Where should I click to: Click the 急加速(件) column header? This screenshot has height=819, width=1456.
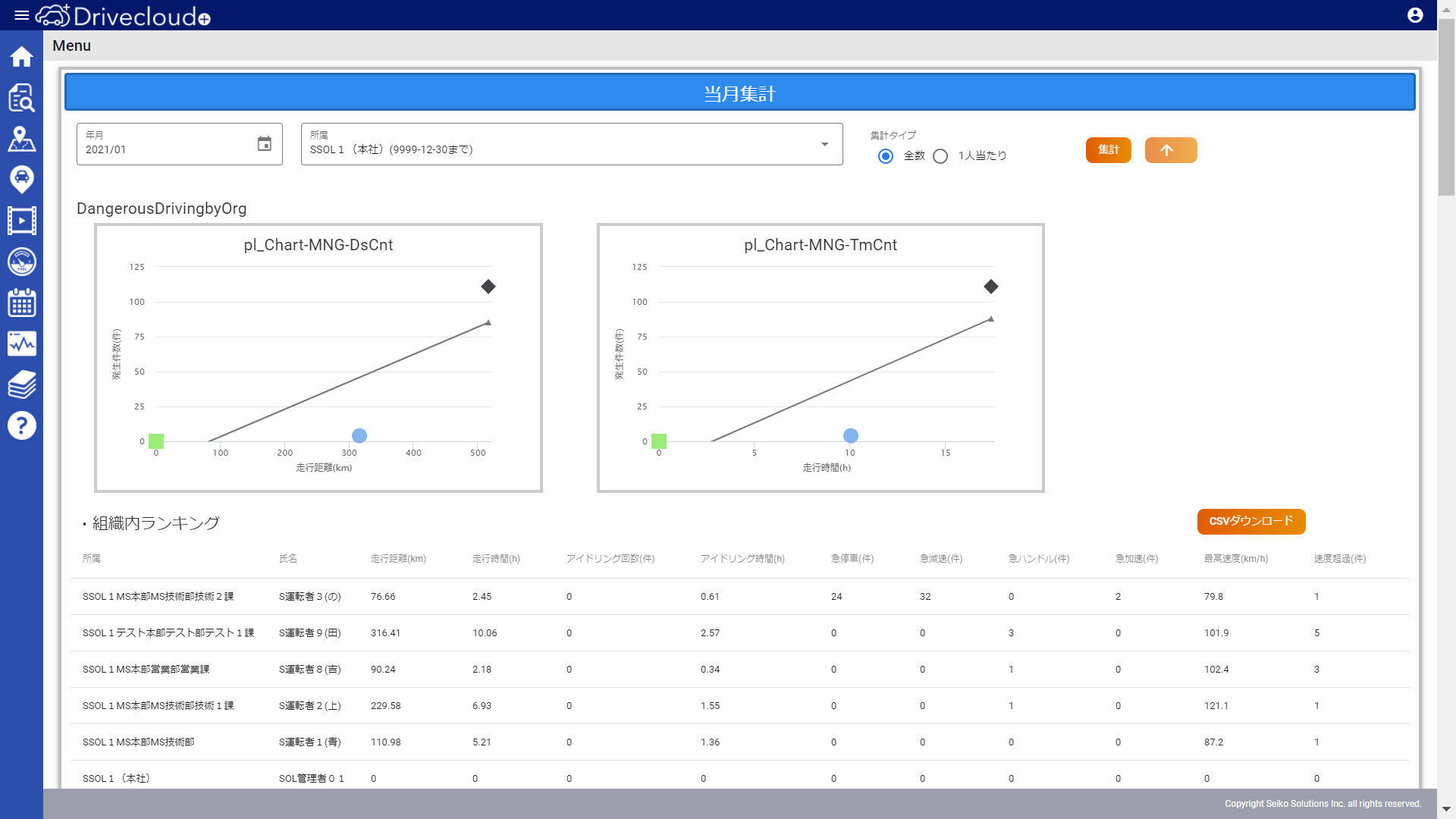click(1137, 559)
